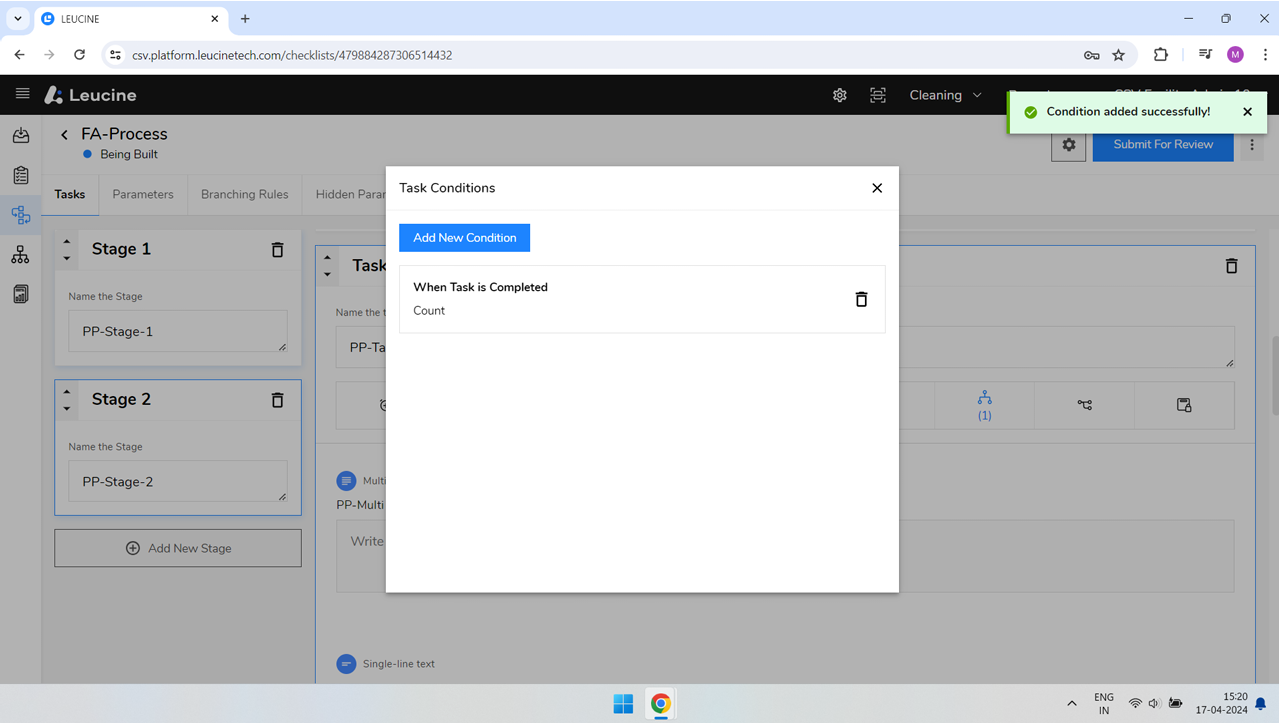Click the Single-line text parameter label
Viewport: 1279px width, 723px height.
click(398, 664)
